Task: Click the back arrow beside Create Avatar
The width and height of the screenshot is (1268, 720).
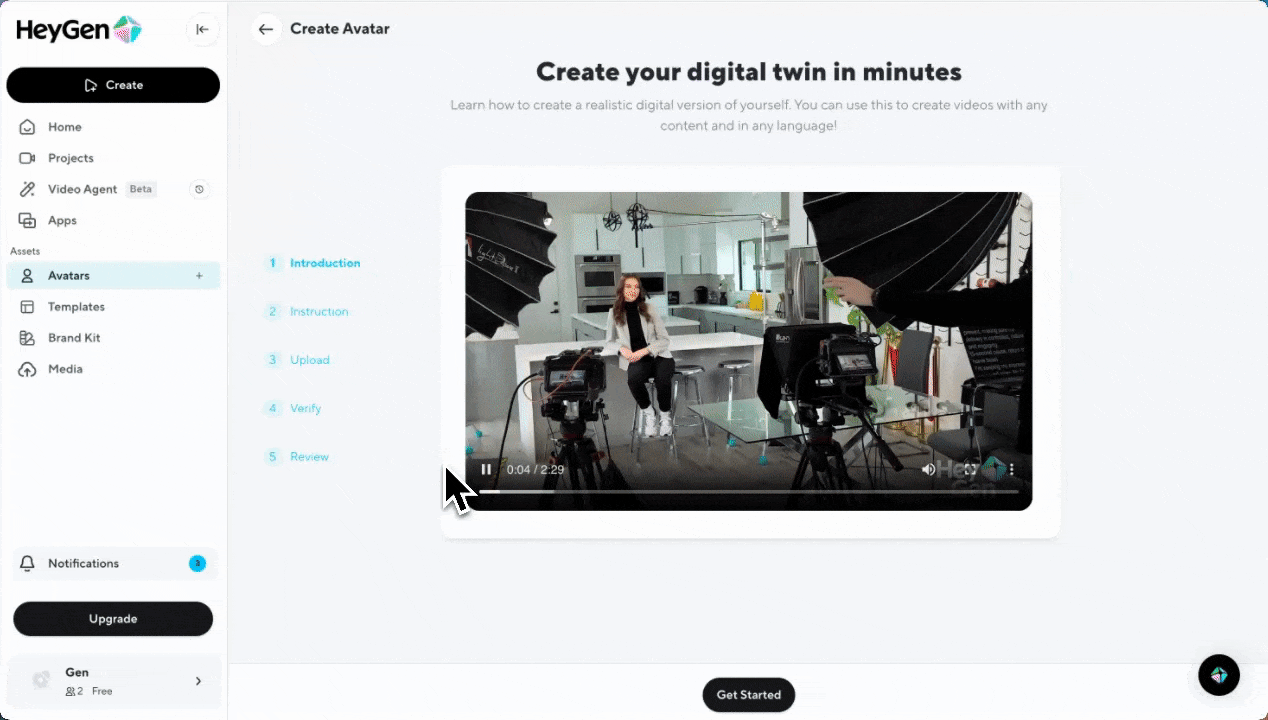Action: pos(265,29)
